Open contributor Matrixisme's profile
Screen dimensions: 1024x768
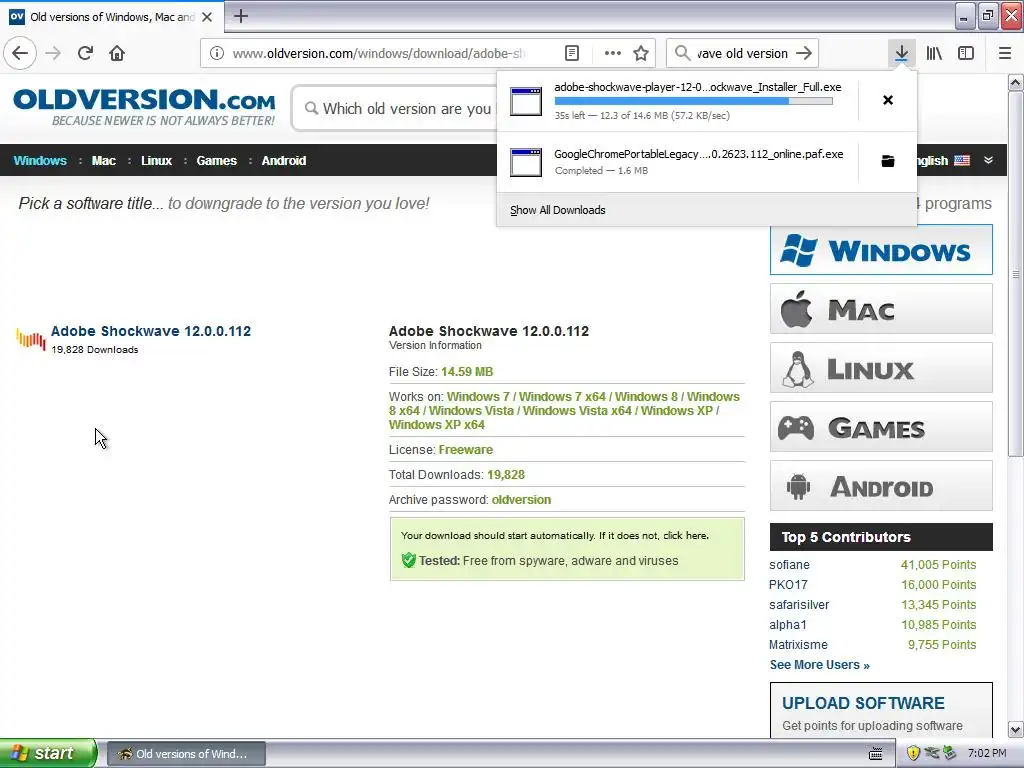798,645
